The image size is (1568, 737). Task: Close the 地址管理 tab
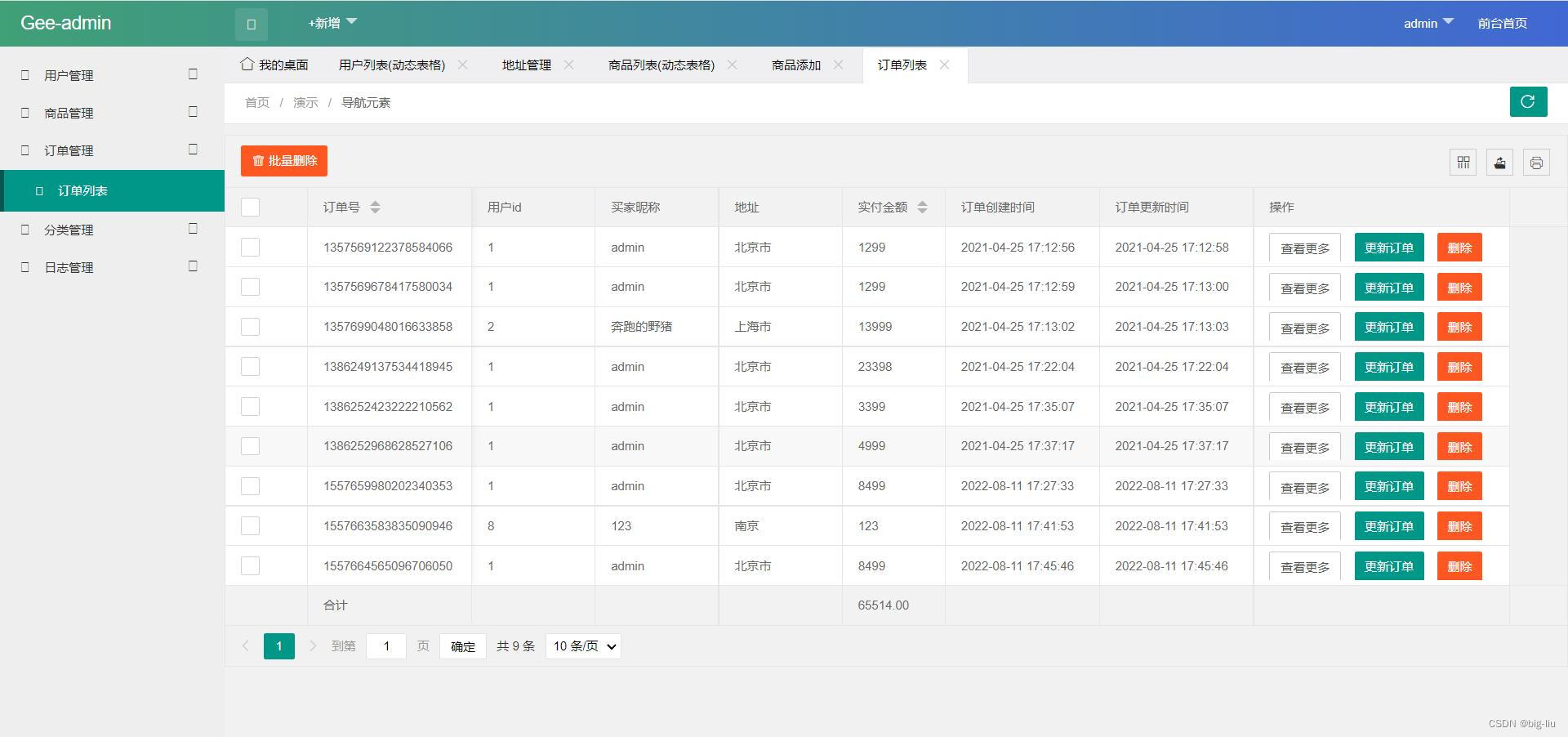click(x=569, y=65)
